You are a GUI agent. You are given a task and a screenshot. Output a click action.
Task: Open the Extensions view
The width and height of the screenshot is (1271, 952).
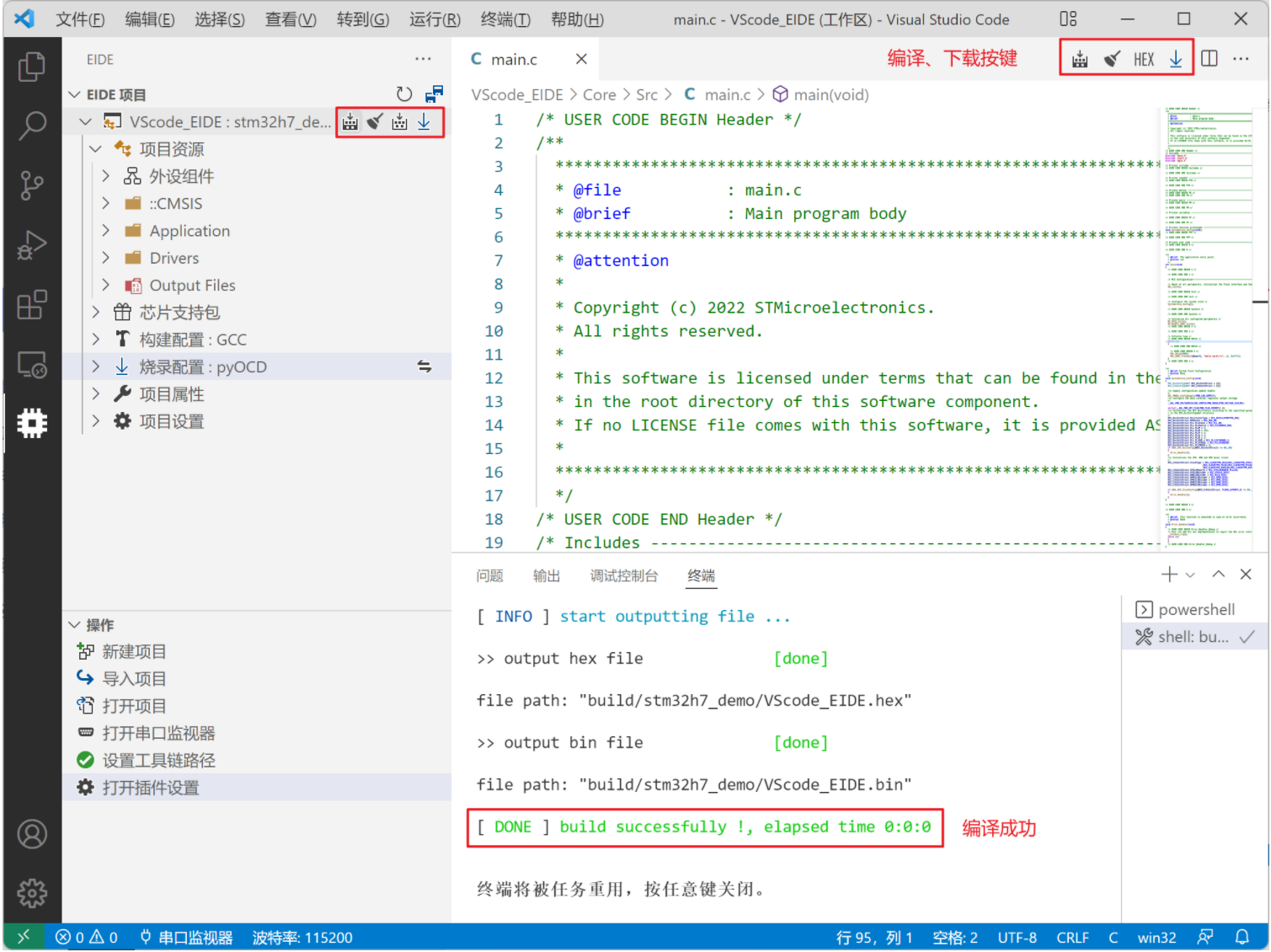[32, 305]
